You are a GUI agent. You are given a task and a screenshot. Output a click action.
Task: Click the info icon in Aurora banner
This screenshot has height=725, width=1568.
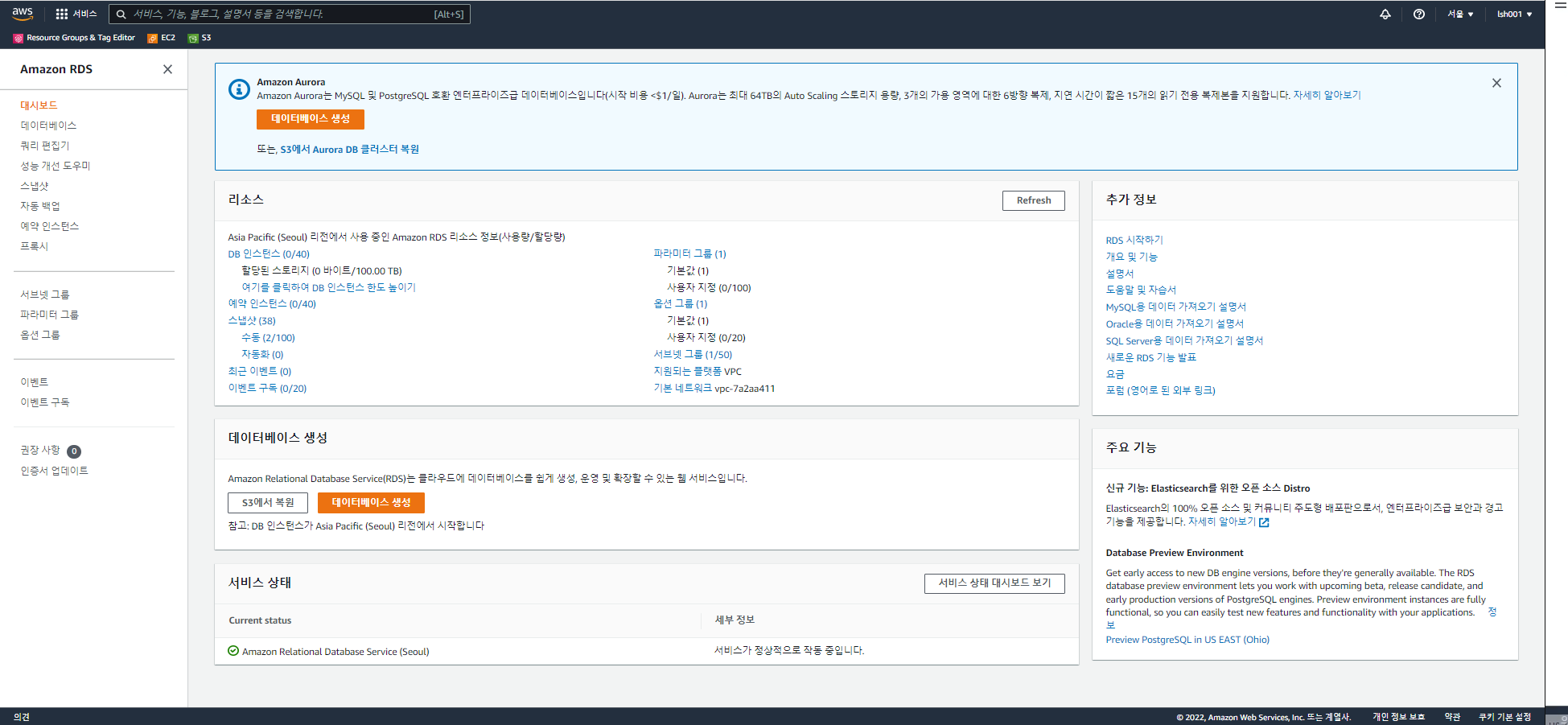point(239,89)
